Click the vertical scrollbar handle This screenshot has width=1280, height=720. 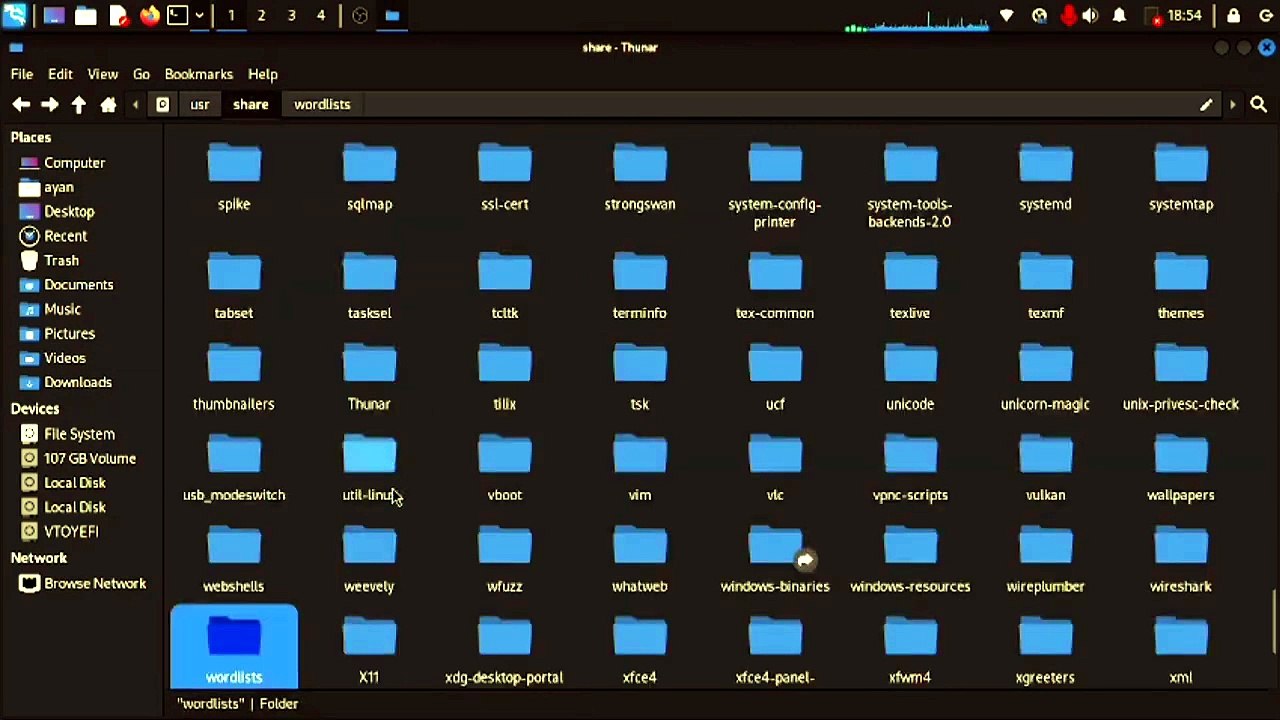pyautogui.click(x=1274, y=621)
